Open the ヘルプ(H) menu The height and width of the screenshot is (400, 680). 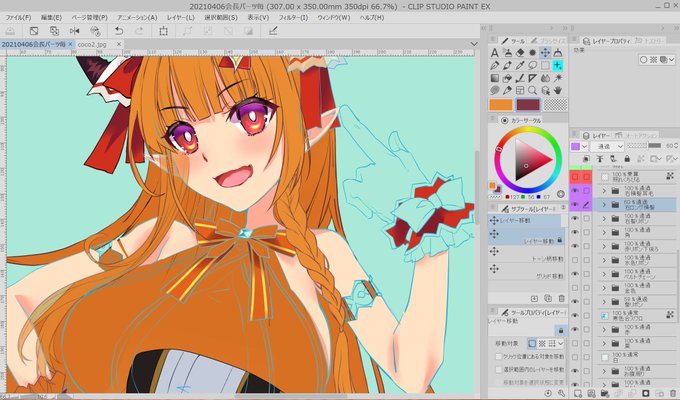point(372,18)
